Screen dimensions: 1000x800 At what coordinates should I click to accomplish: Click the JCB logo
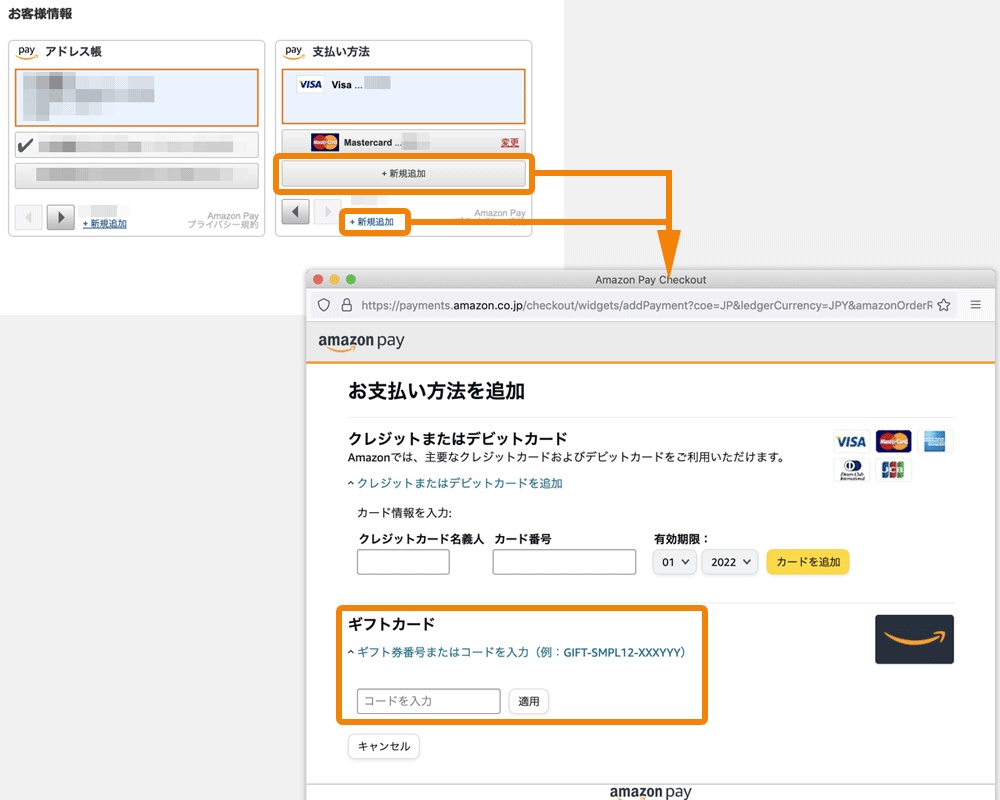tap(893, 470)
